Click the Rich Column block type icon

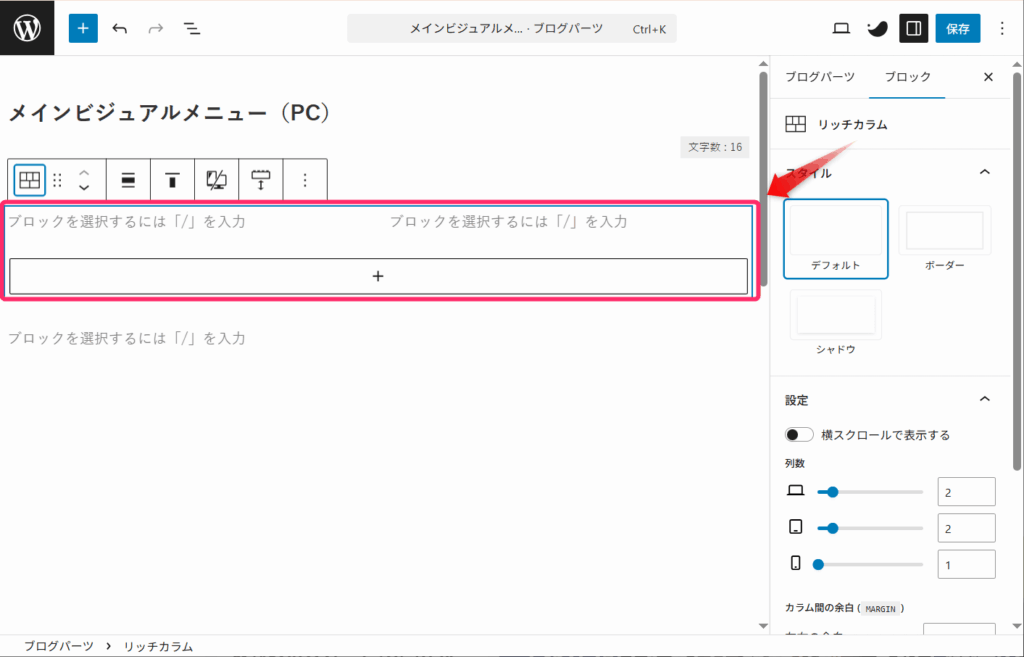click(29, 180)
